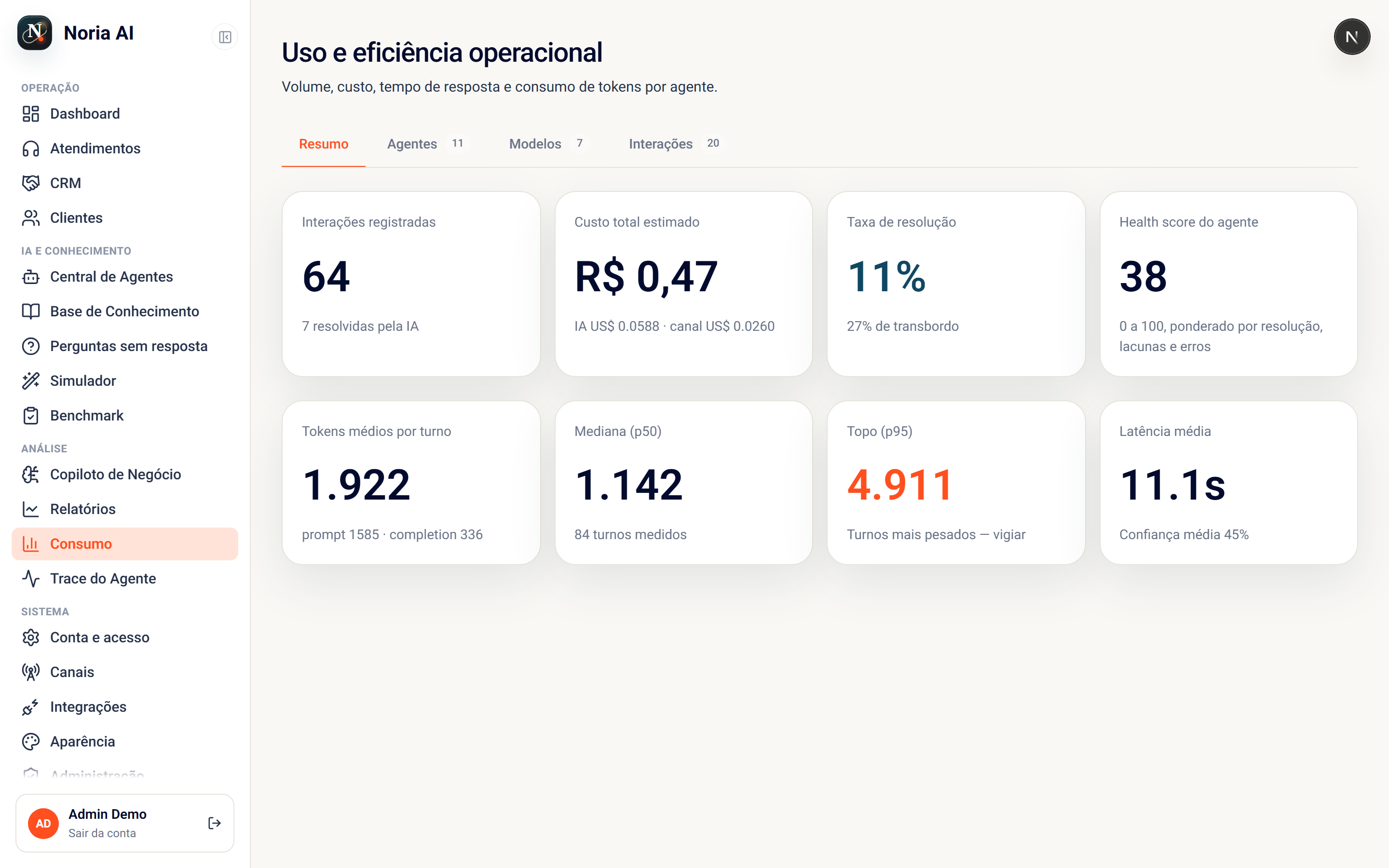Image resolution: width=1389 pixels, height=868 pixels.
Task: Click the Clientes people icon
Action: [x=31, y=218]
